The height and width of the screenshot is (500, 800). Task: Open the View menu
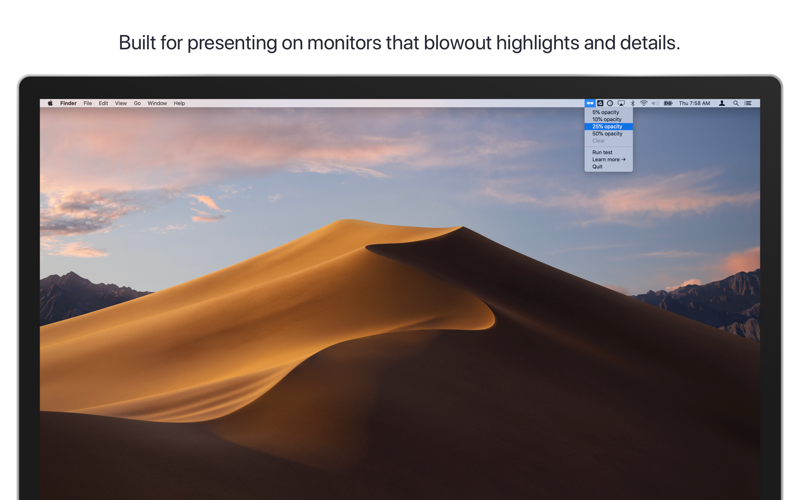pyautogui.click(x=121, y=103)
